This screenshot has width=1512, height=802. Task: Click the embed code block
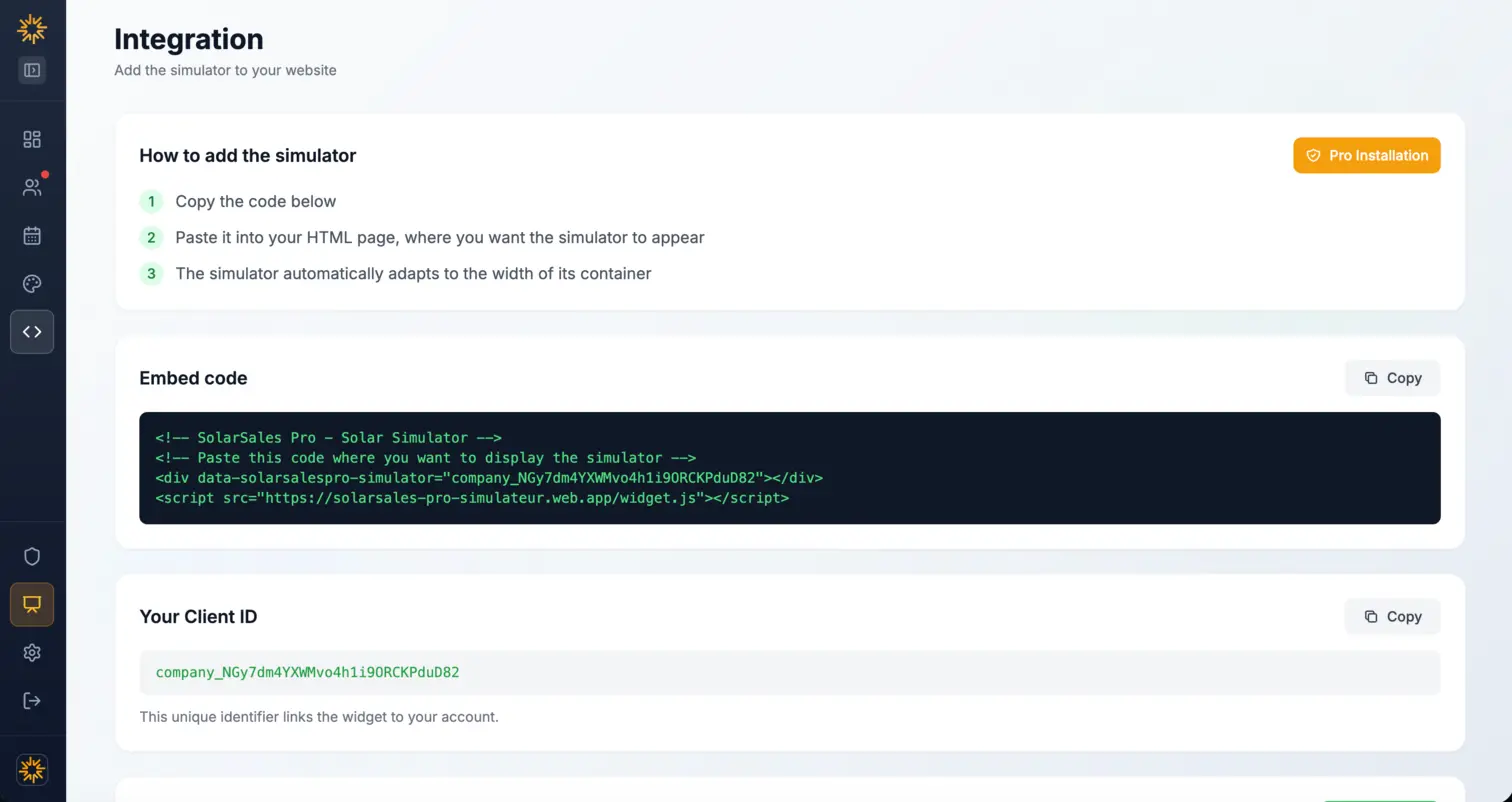click(790, 468)
